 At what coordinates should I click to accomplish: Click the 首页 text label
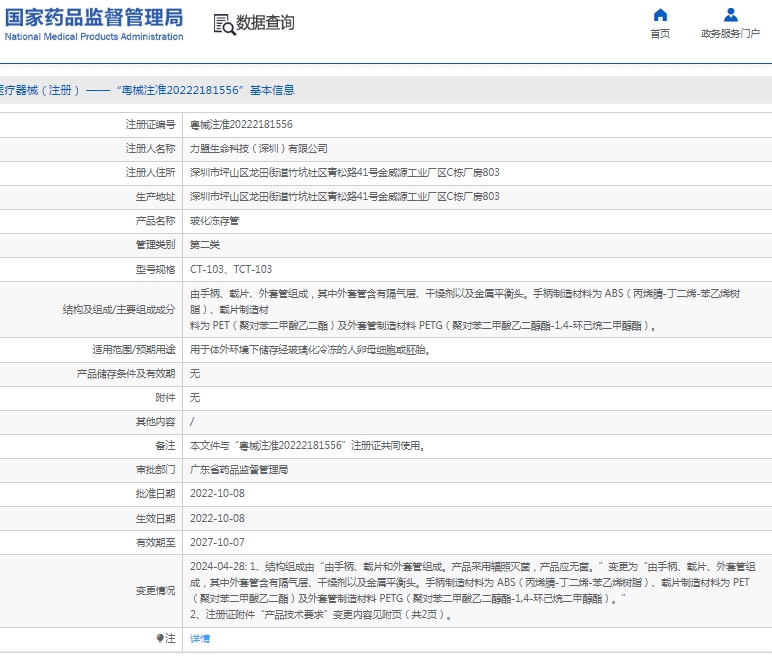pyautogui.click(x=660, y=33)
